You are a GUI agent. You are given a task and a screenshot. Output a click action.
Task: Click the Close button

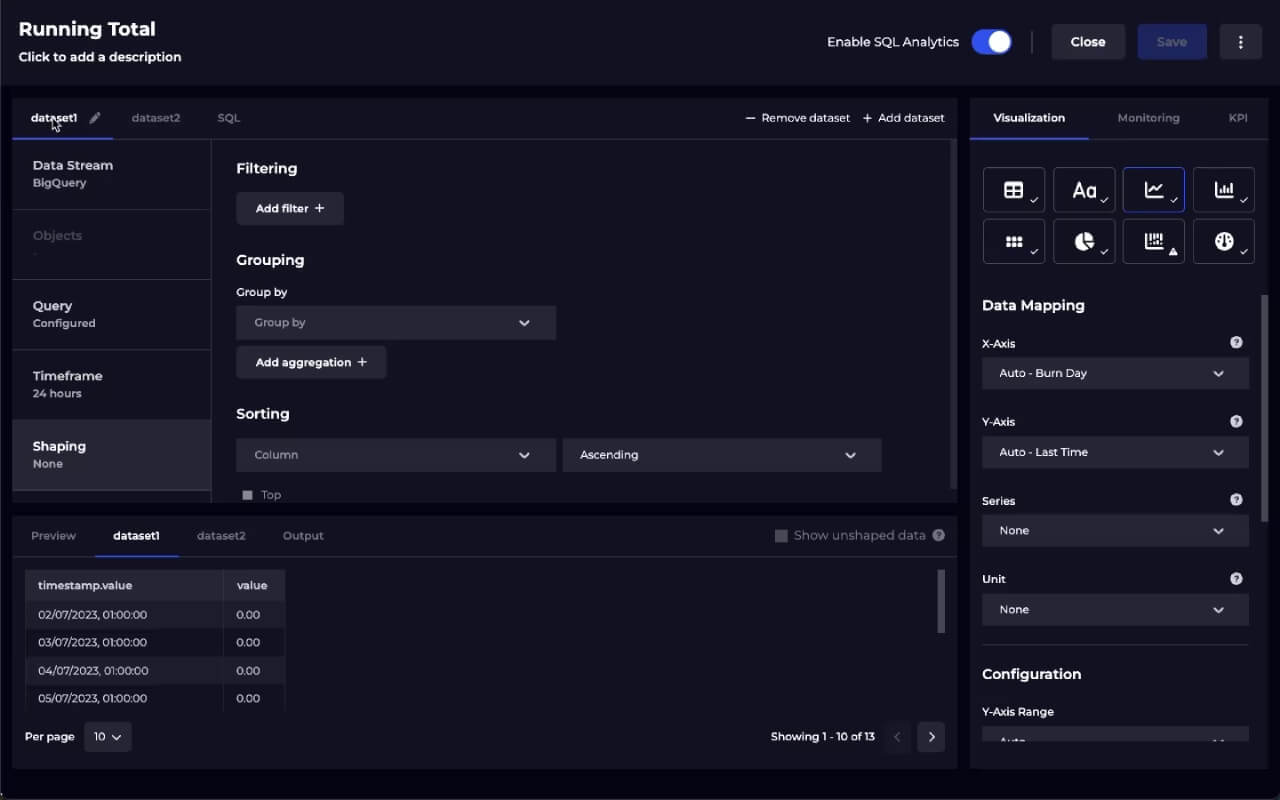(x=1088, y=42)
